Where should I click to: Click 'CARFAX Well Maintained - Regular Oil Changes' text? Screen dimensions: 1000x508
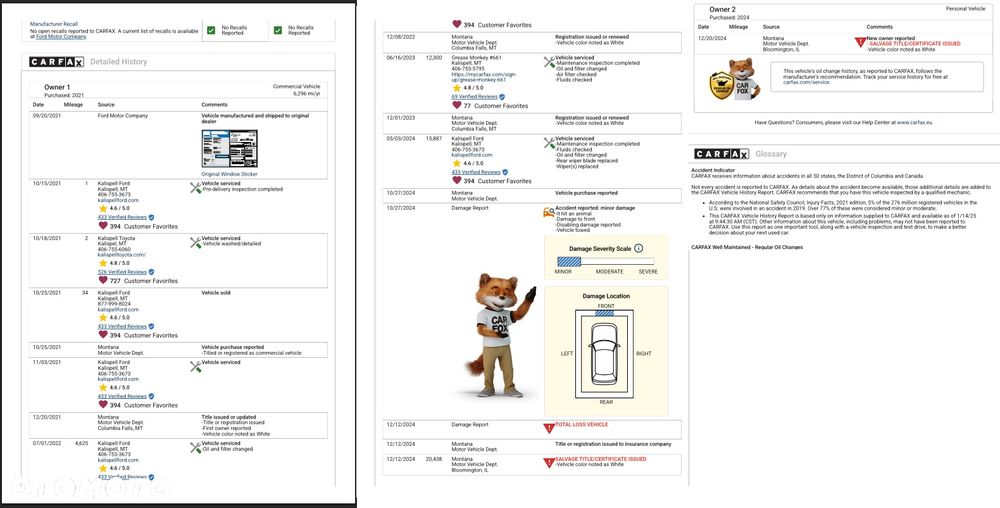747,247
